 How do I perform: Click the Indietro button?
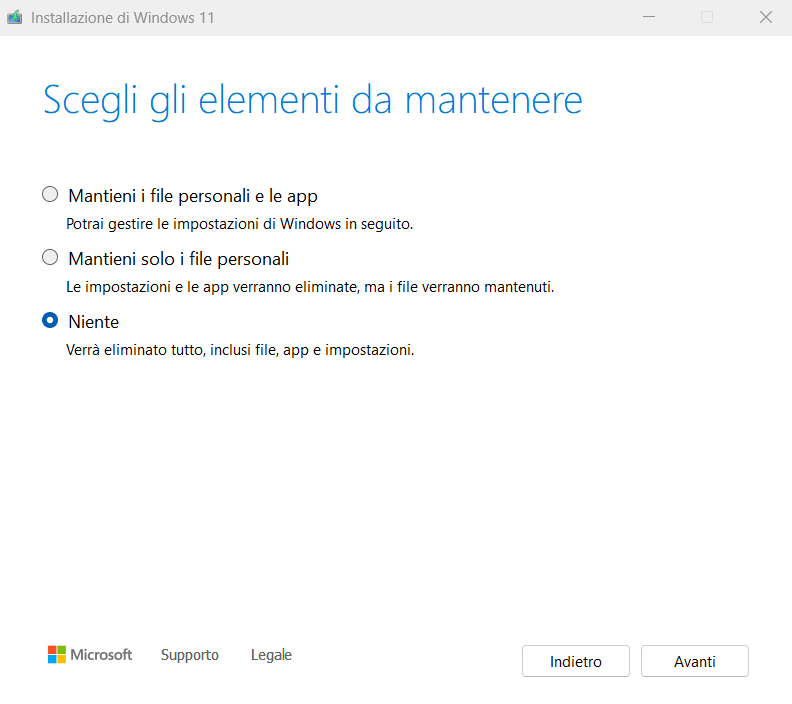tap(576, 661)
